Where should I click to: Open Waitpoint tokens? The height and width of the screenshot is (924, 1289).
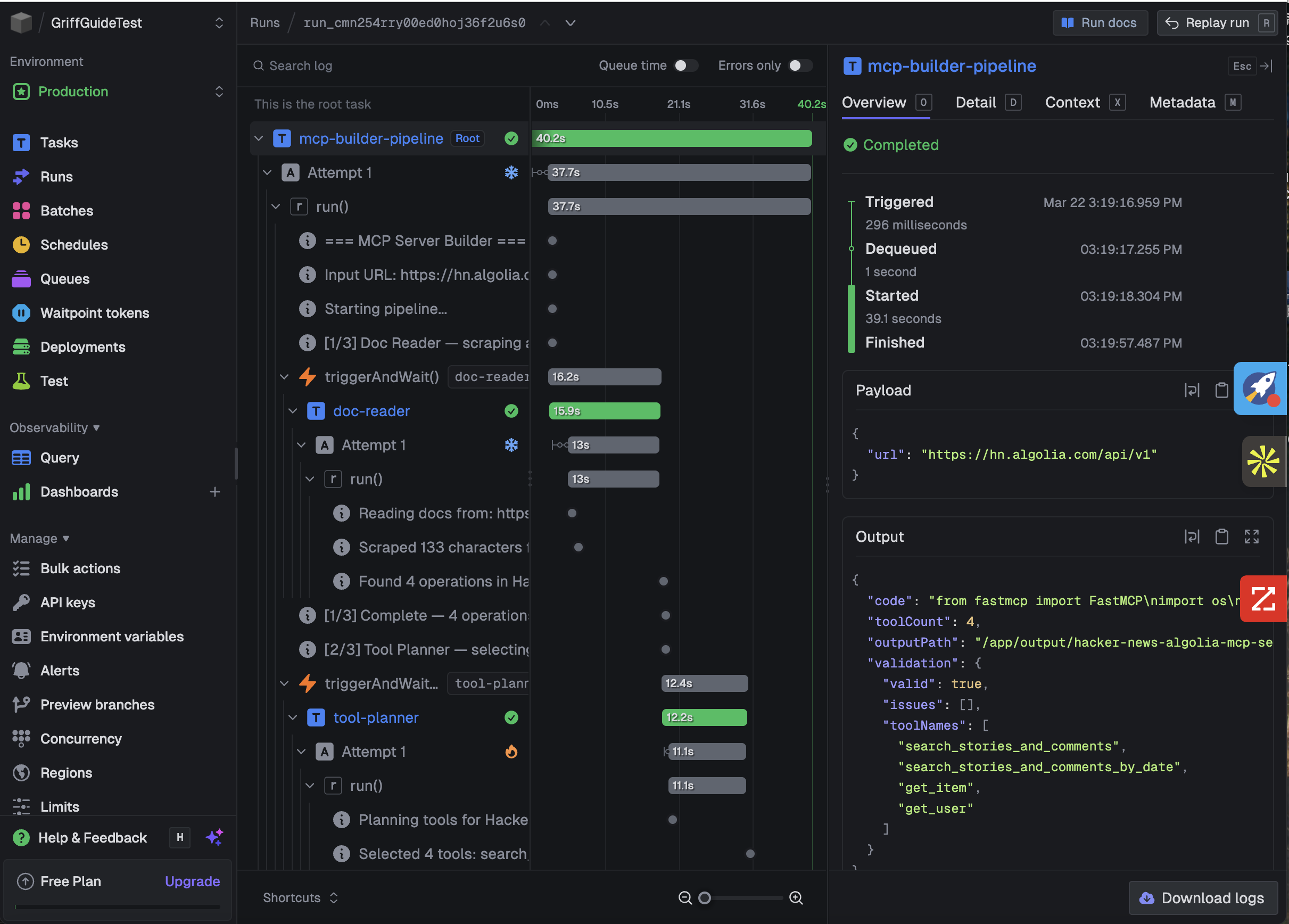(94, 312)
